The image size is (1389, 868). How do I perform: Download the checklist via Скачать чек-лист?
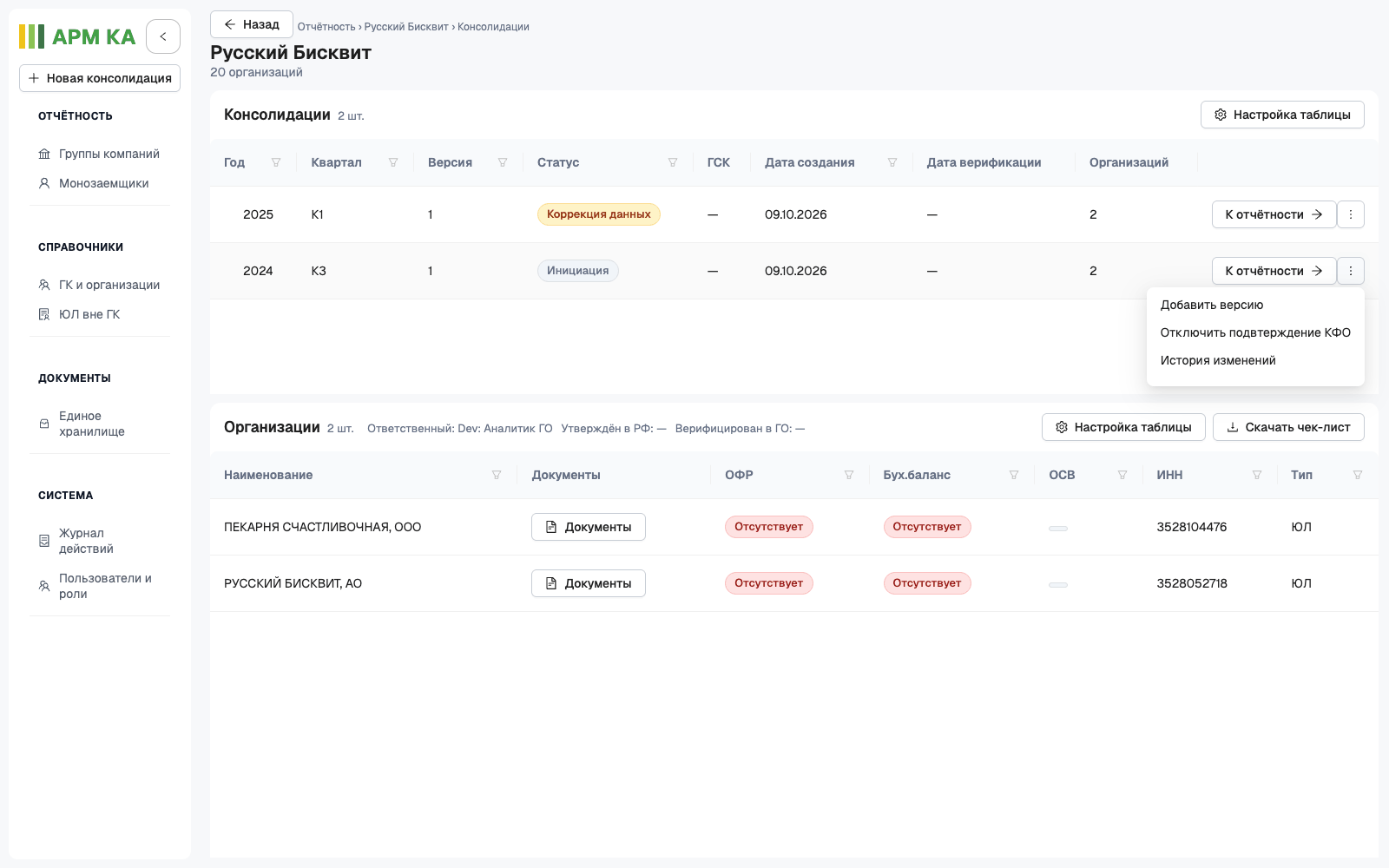click(x=1288, y=427)
